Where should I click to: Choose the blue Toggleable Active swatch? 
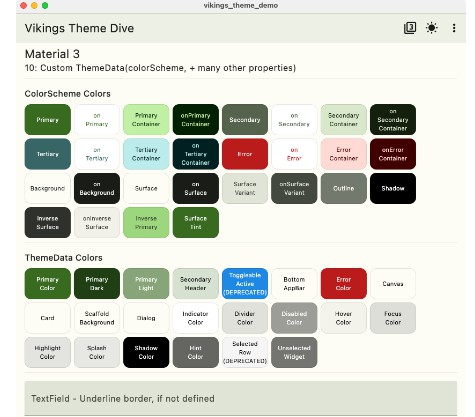point(245,284)
